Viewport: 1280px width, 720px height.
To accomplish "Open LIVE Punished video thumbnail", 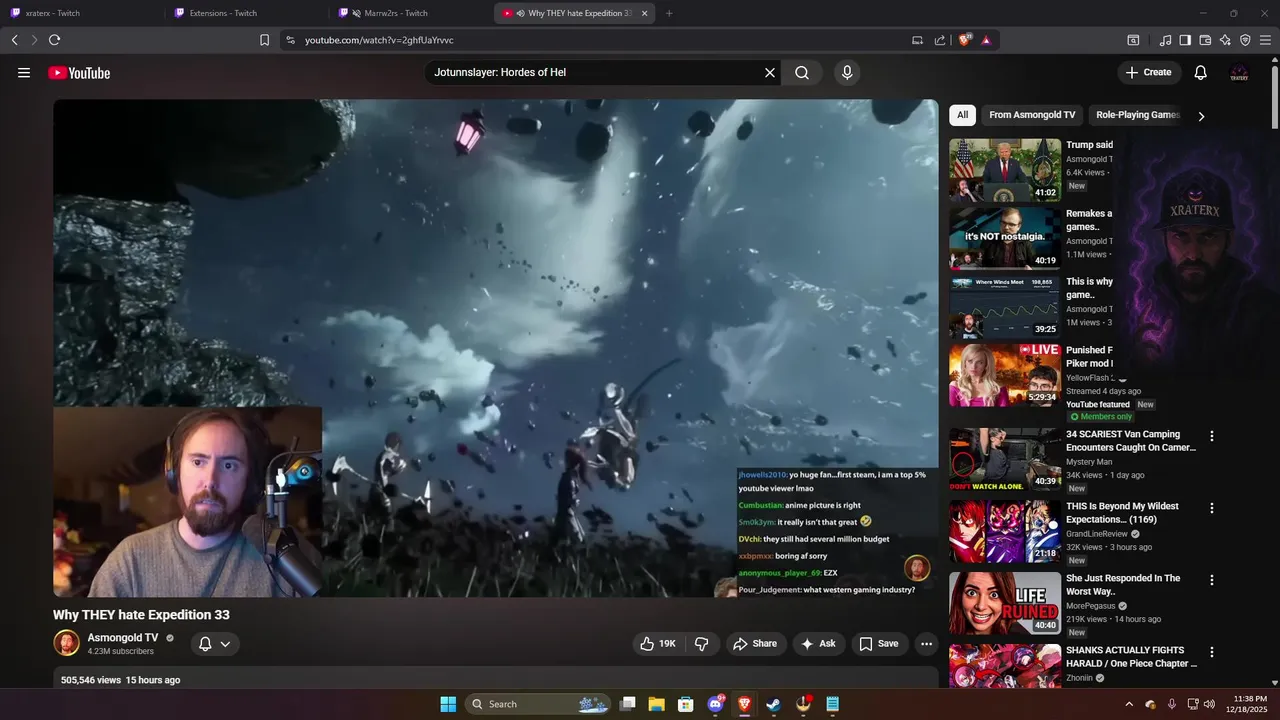I will 1005,375.
